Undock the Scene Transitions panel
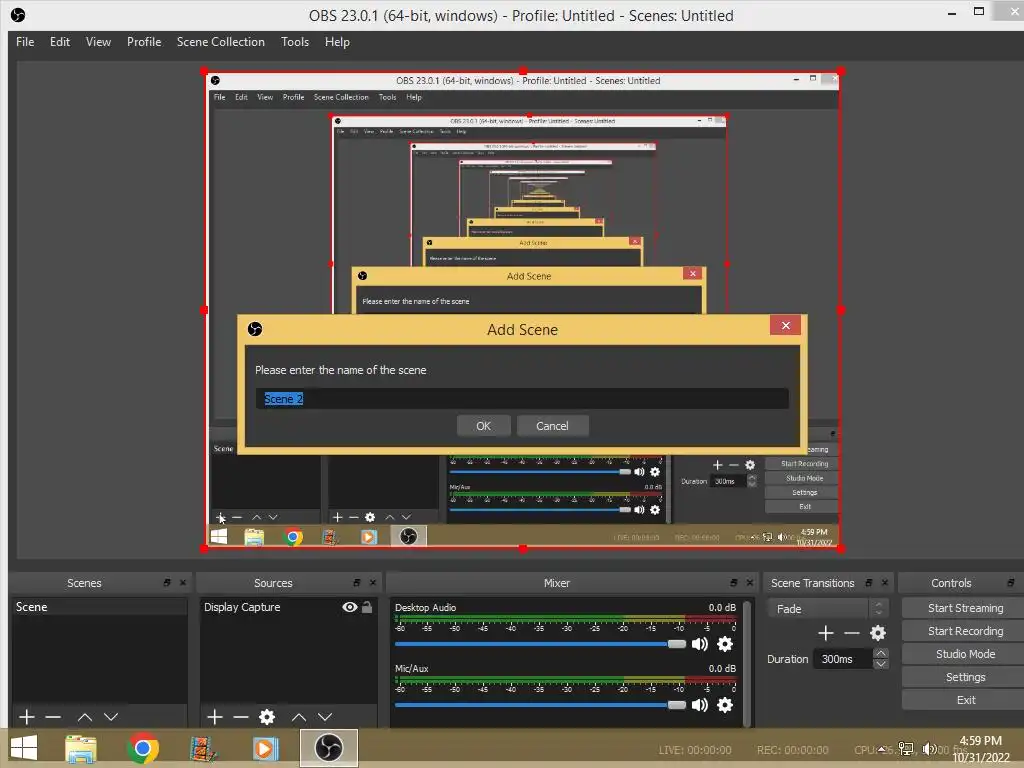1024x768 pixels. [x=869, y=583]
